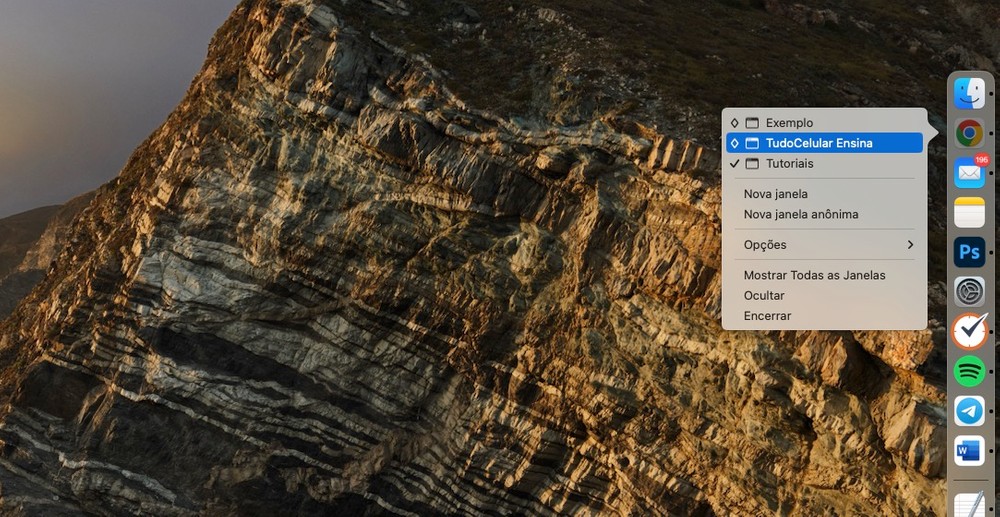Open Photoshop from the dock
1000x517 pixels.
pyautogui.click(x=969, y=251)
